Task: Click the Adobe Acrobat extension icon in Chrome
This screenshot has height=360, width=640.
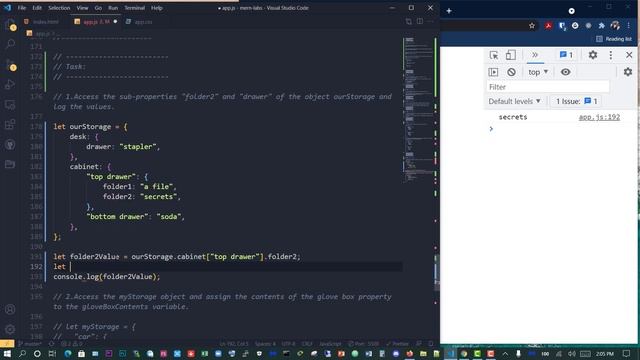Action: (x=548, y=26)
